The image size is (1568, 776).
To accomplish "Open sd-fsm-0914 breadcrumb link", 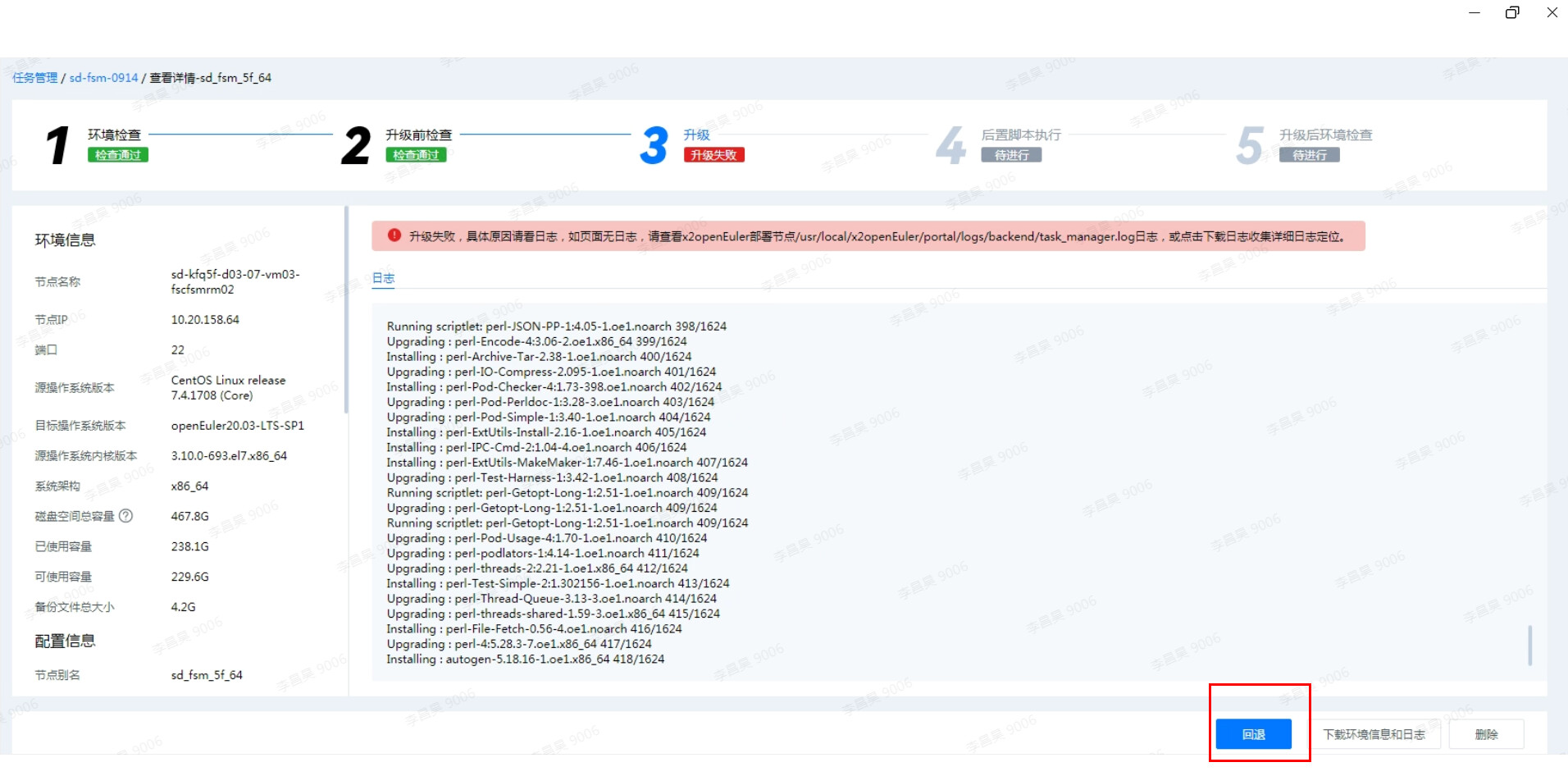I will pyautogui.click(x=103, y=78).
